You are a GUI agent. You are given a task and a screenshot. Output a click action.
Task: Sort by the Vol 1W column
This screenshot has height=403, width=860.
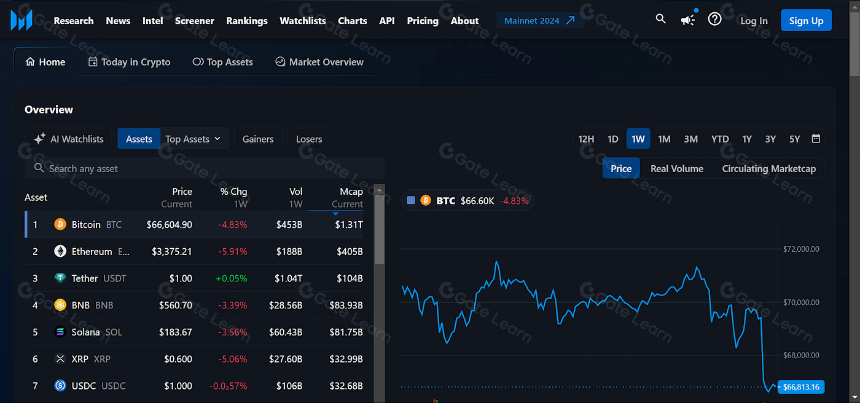point(296,197)
